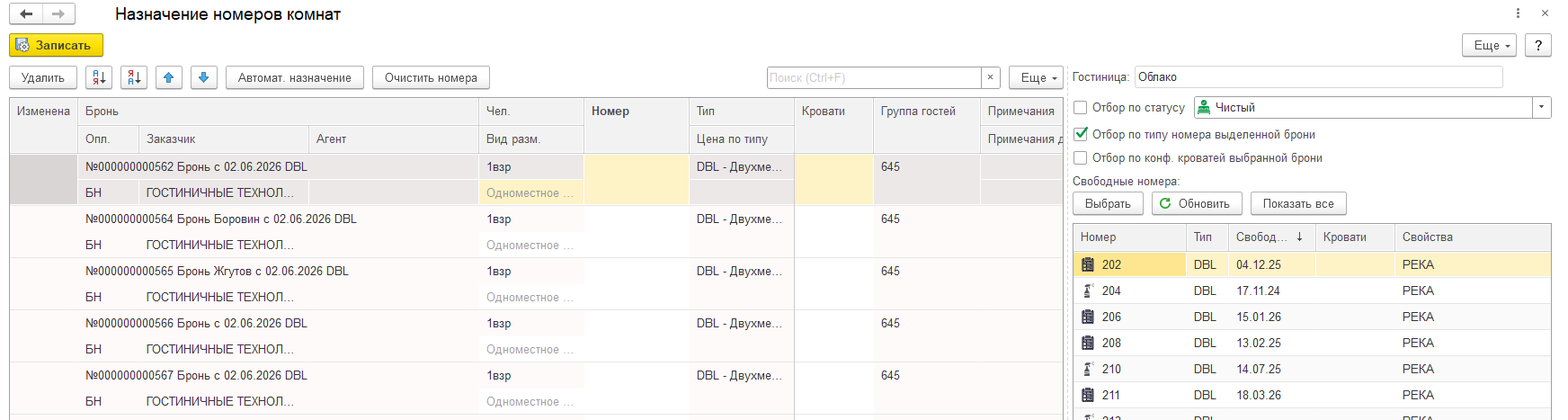
Task: Click Записать save button
Action: coord(56,45)
